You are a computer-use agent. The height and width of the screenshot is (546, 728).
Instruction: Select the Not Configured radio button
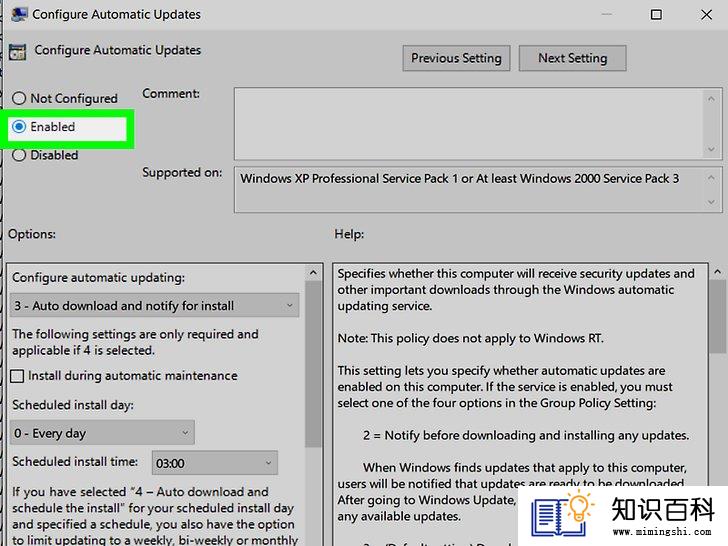[x=19, y=98]
